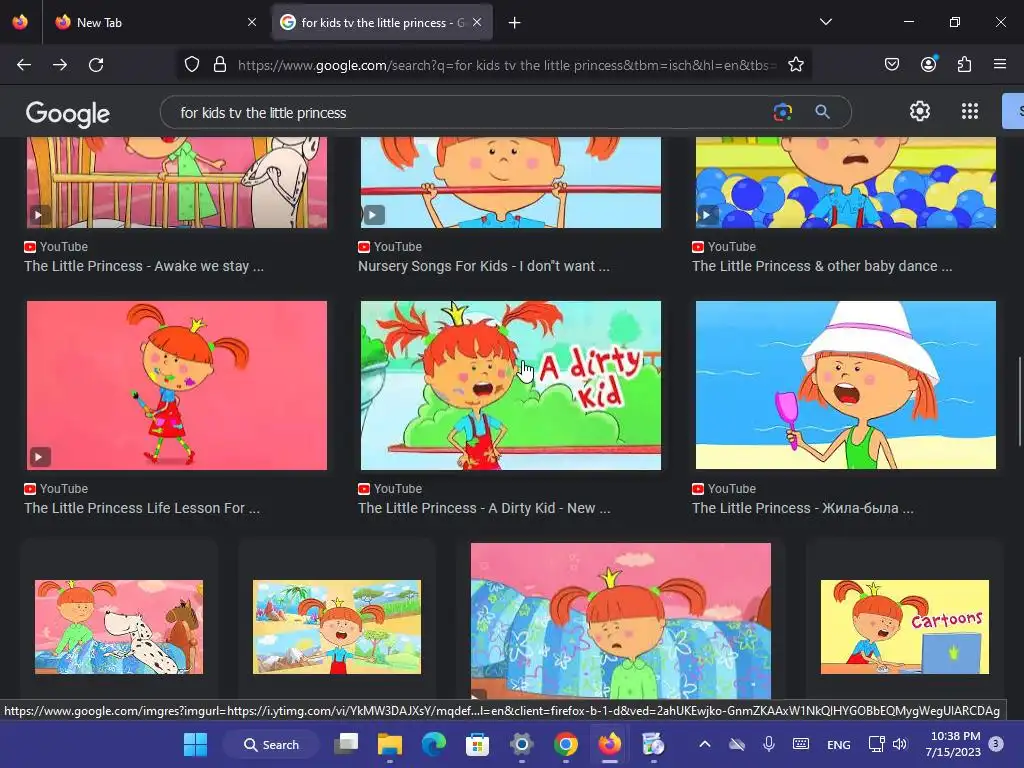1024x768 pixels.
Task: Open the clock showing 10:38 PM
Action: (x=953, y=744)
